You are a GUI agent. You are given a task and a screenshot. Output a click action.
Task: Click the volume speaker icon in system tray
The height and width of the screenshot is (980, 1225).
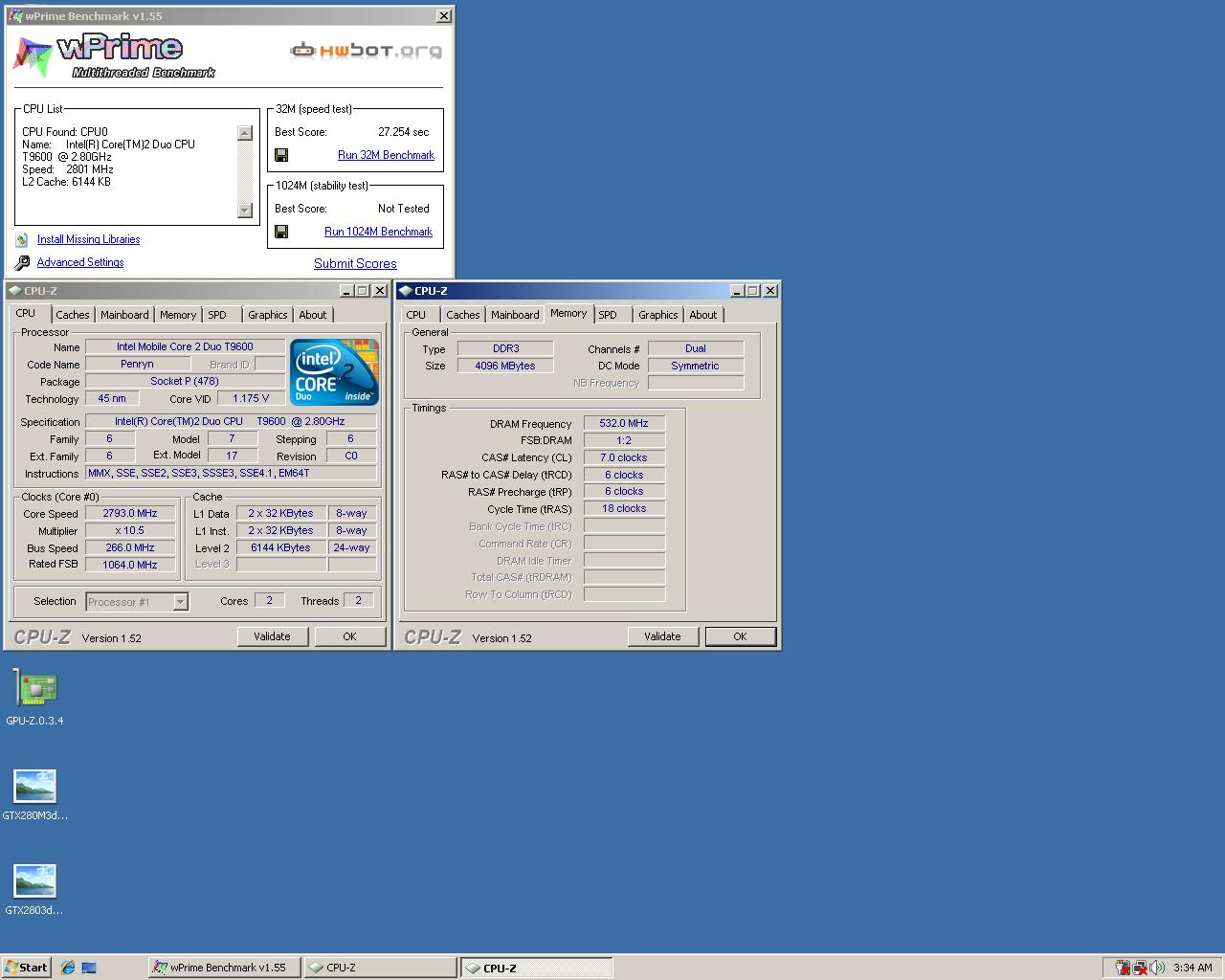1157,968
